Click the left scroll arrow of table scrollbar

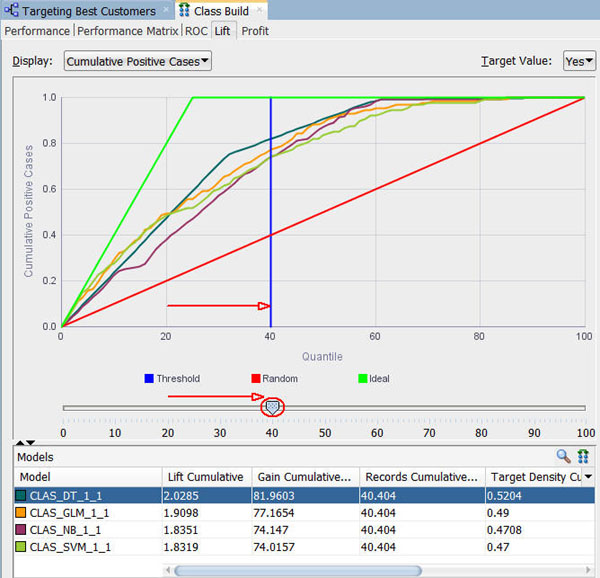168,570
